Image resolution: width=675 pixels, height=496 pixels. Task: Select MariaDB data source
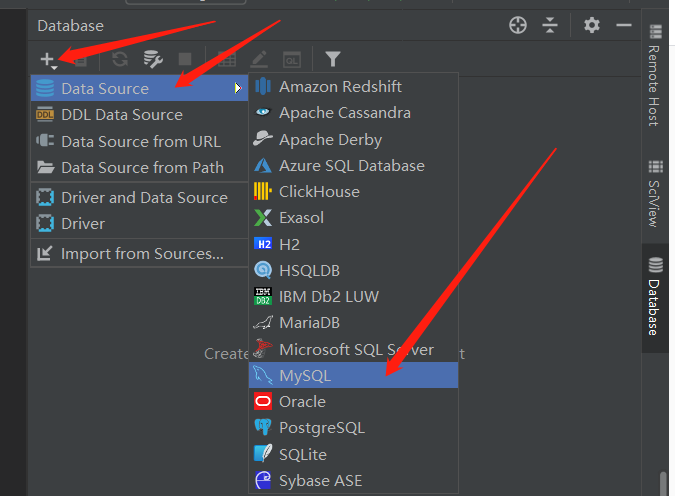tap(353, 323)
